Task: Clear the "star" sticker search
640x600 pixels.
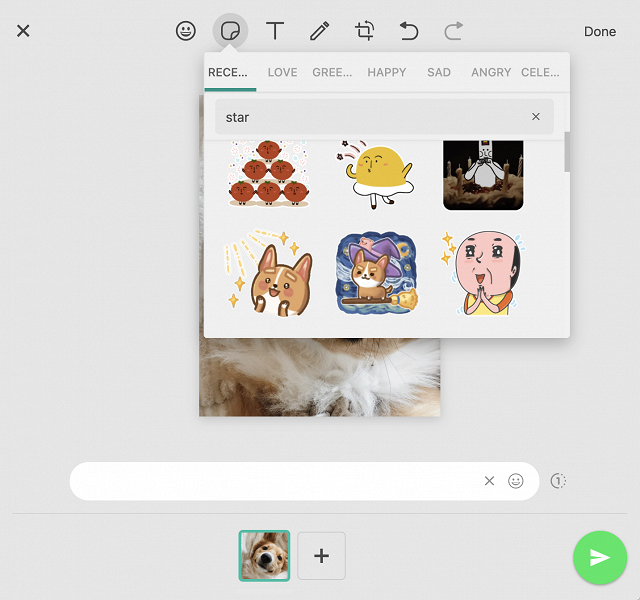Action: click(x=535, y=117)
